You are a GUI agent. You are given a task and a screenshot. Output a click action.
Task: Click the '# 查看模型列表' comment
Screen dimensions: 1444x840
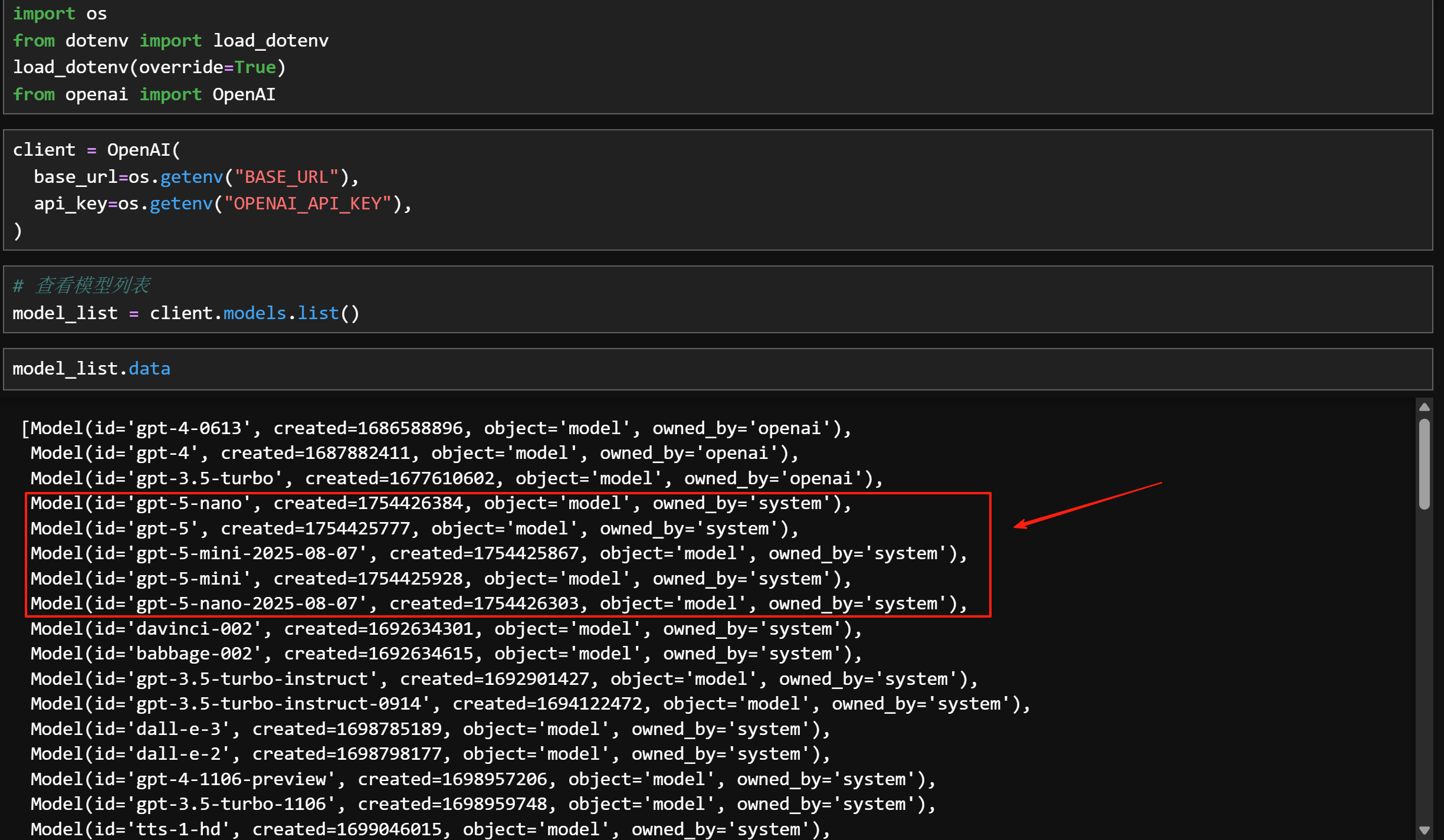pyautogui.click(x=81, y=286)
